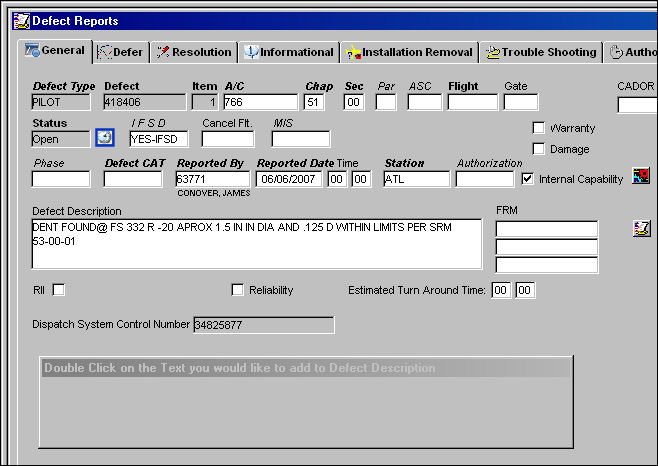Click the Chap field with value 51
The height and width of the screenshot is (466, 658).
pyautogui.click(x=314, y=102)
